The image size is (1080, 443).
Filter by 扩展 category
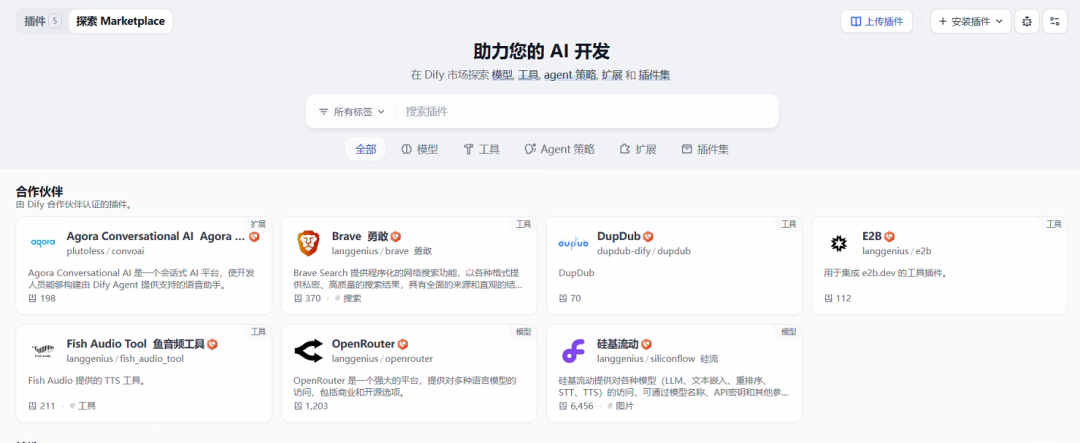(x=638, y=149)
